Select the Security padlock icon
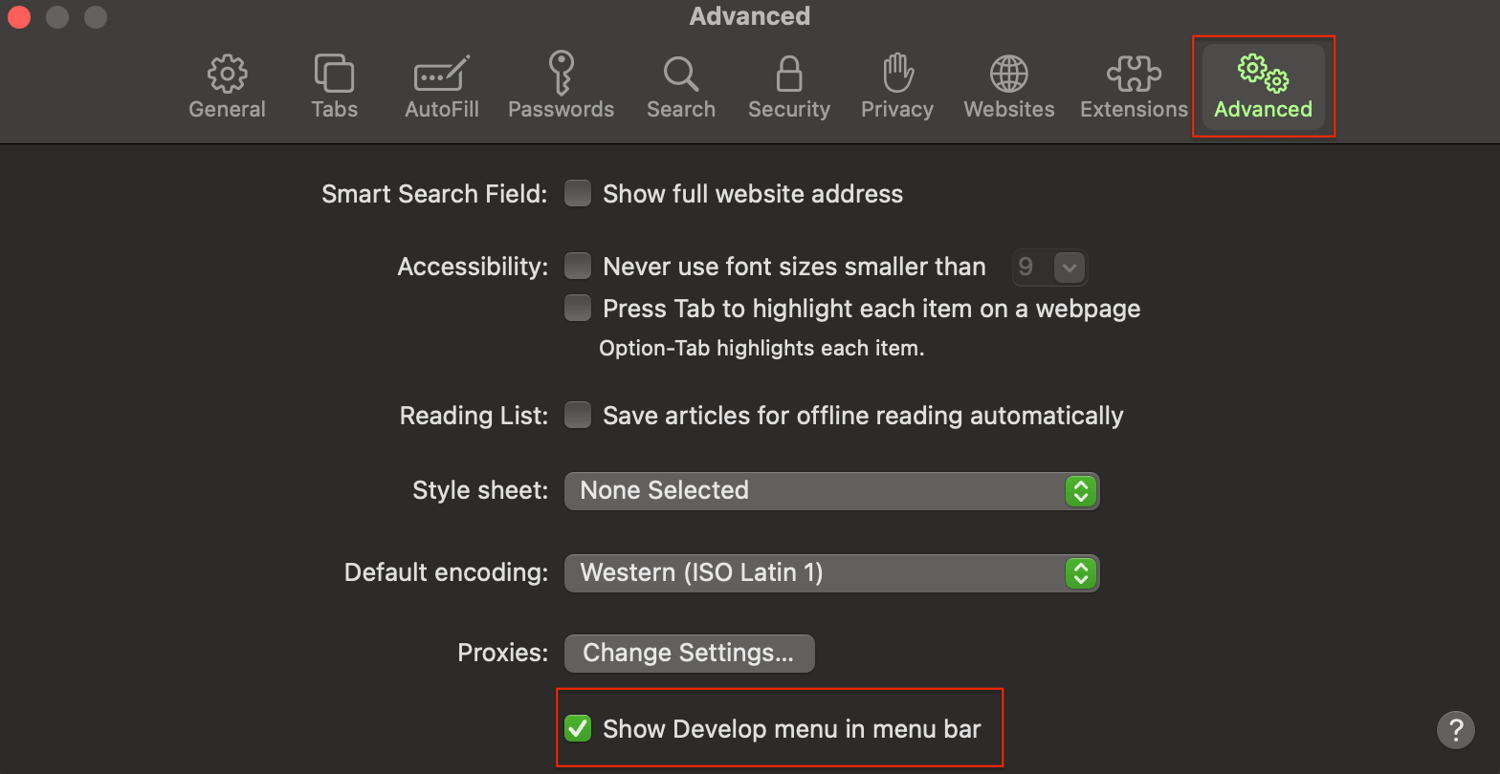Screen dimensions: 1500x774 (789, 88)
